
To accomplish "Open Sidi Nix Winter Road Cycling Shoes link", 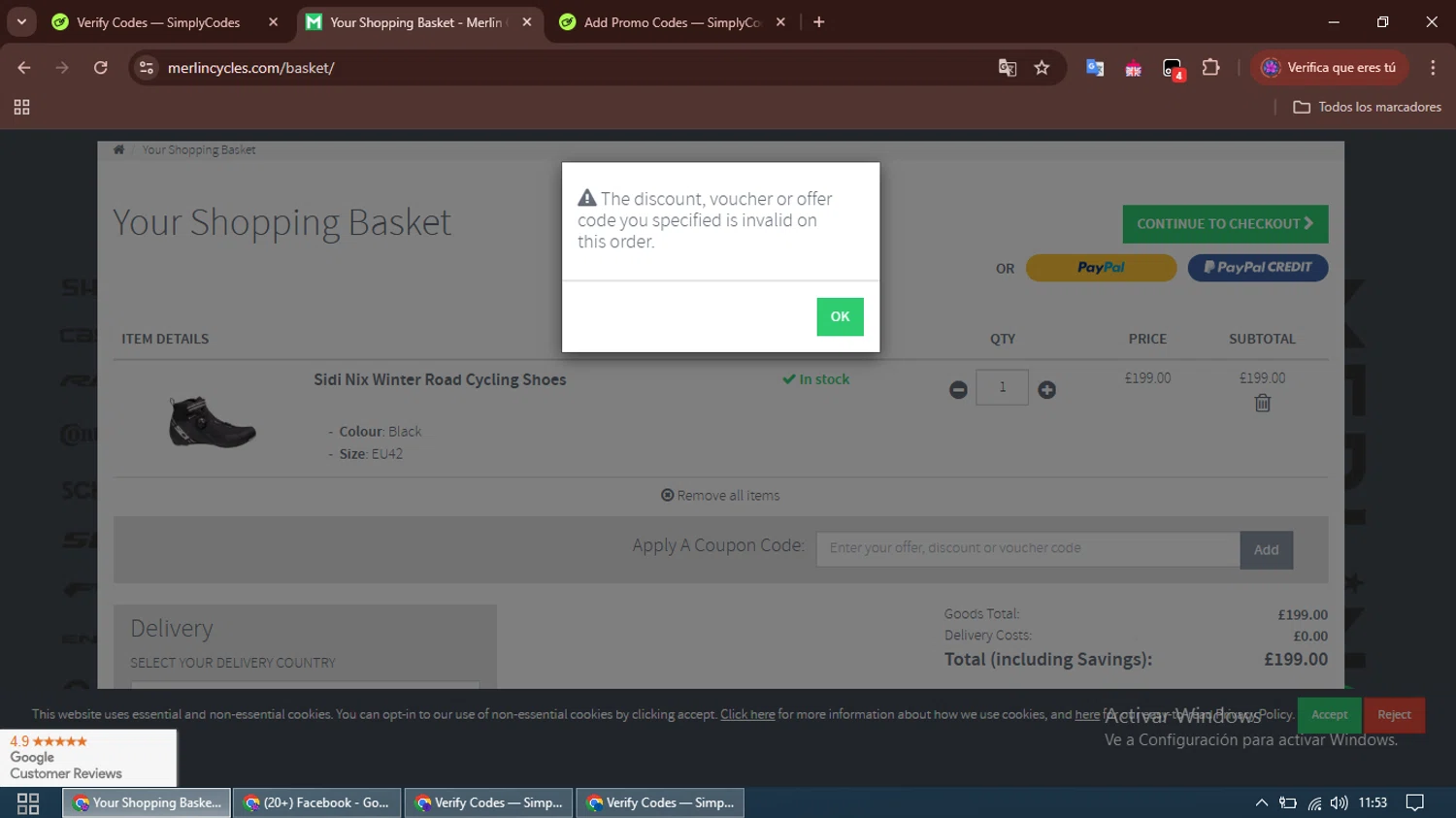I will coord(440,379).
